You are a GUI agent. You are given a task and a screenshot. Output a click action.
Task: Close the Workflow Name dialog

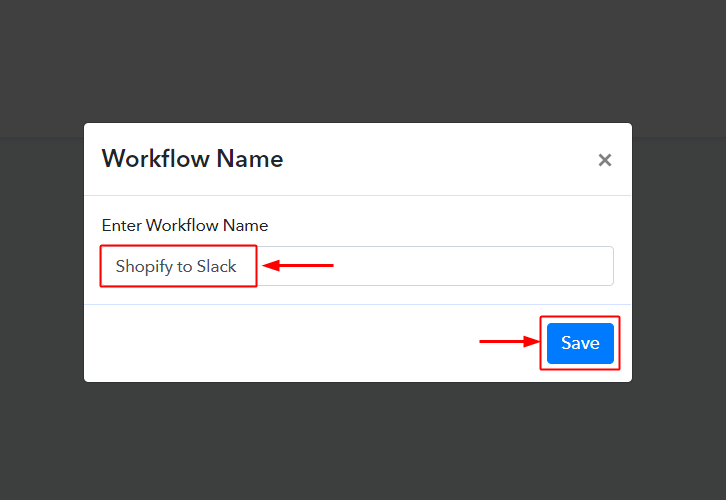click(605, 160)
